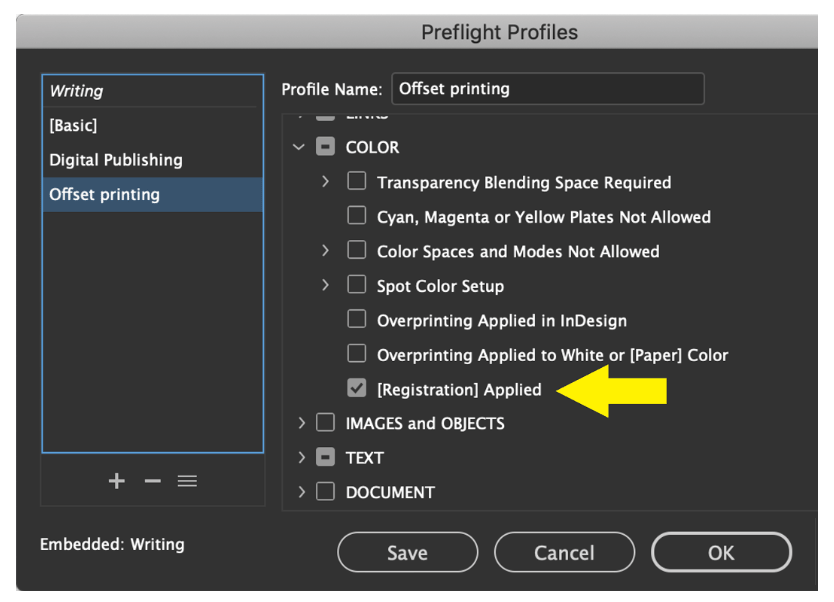Enable Cyan, Magenta or Yellow Plates Not Allowed

tap(356, 216)
